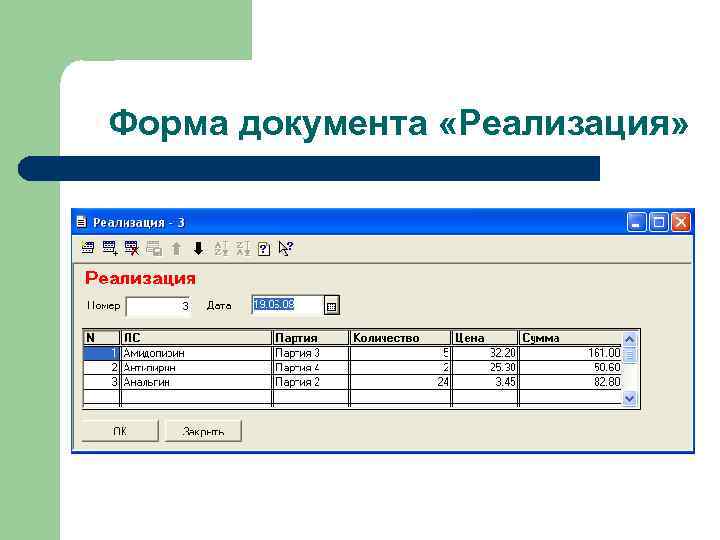
Task: Click the sort descending Z-A icon
Action: pyautogui.click(x=243, y=248)
